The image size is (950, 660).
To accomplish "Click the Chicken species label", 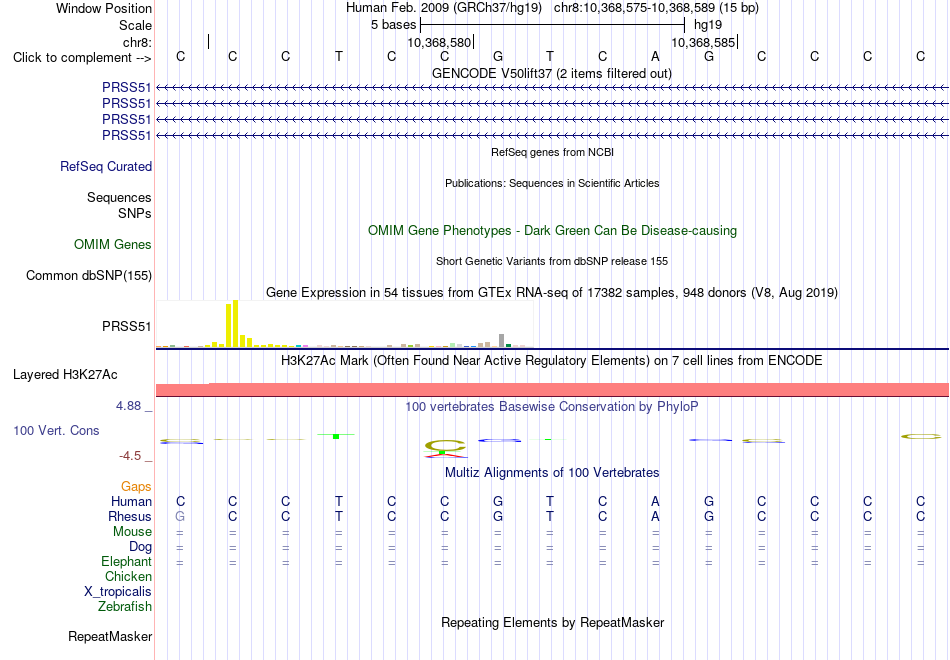I will pos(128,576).
